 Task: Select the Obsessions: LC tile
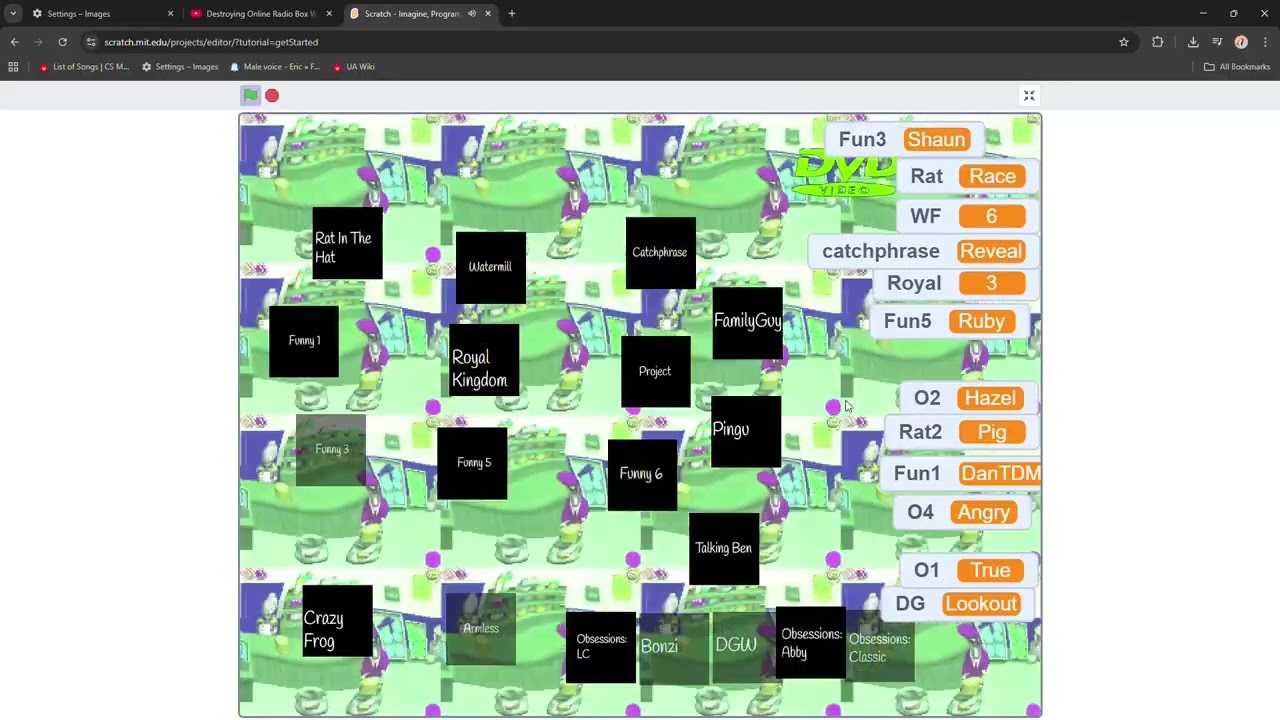(x=600, y=648)
